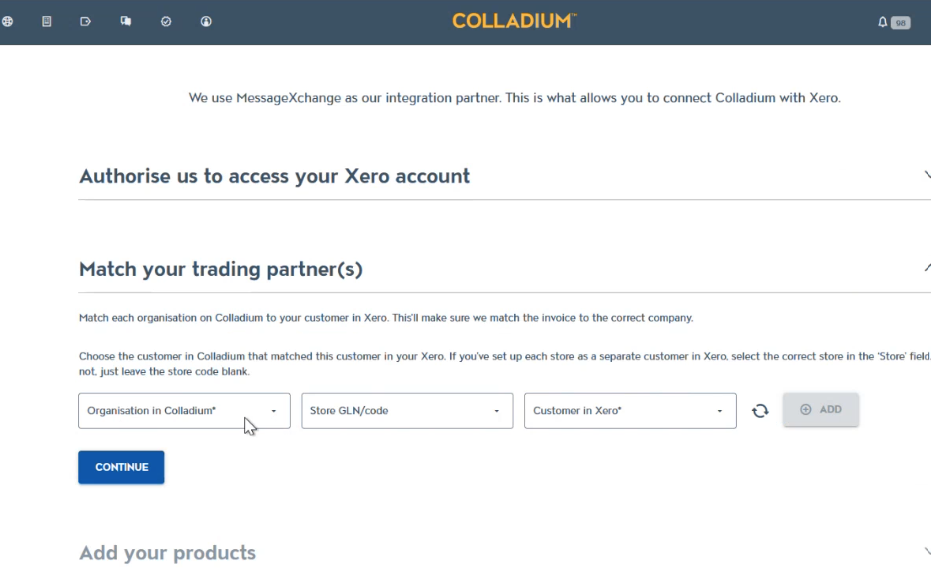This screenshot has width=931, height=568.
Task: Expand the Add your products section
Action: click(x=926, y=552)
